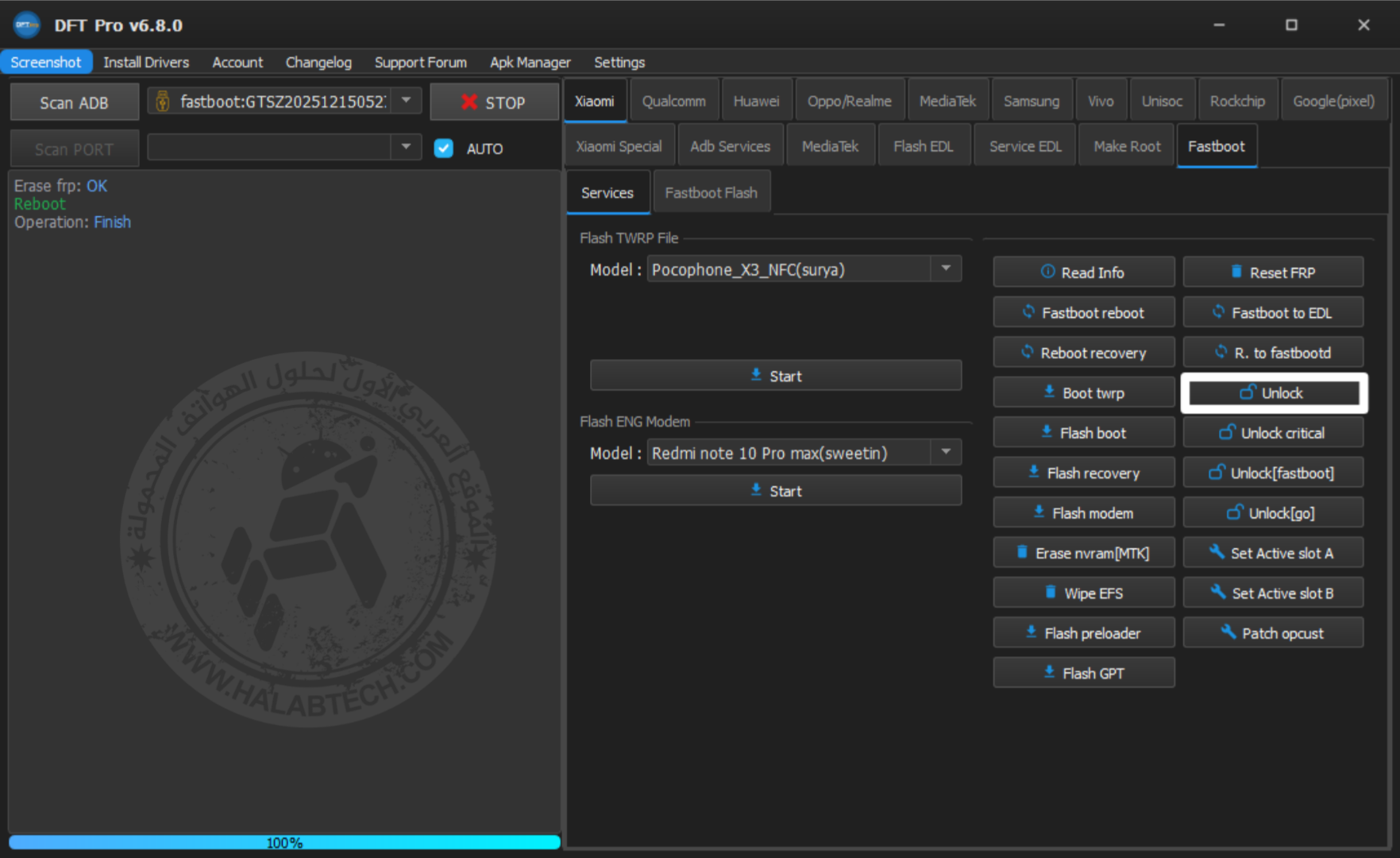Click Fastboot to EDL button
1400x858 pixels.
[x=1273, y=312]
